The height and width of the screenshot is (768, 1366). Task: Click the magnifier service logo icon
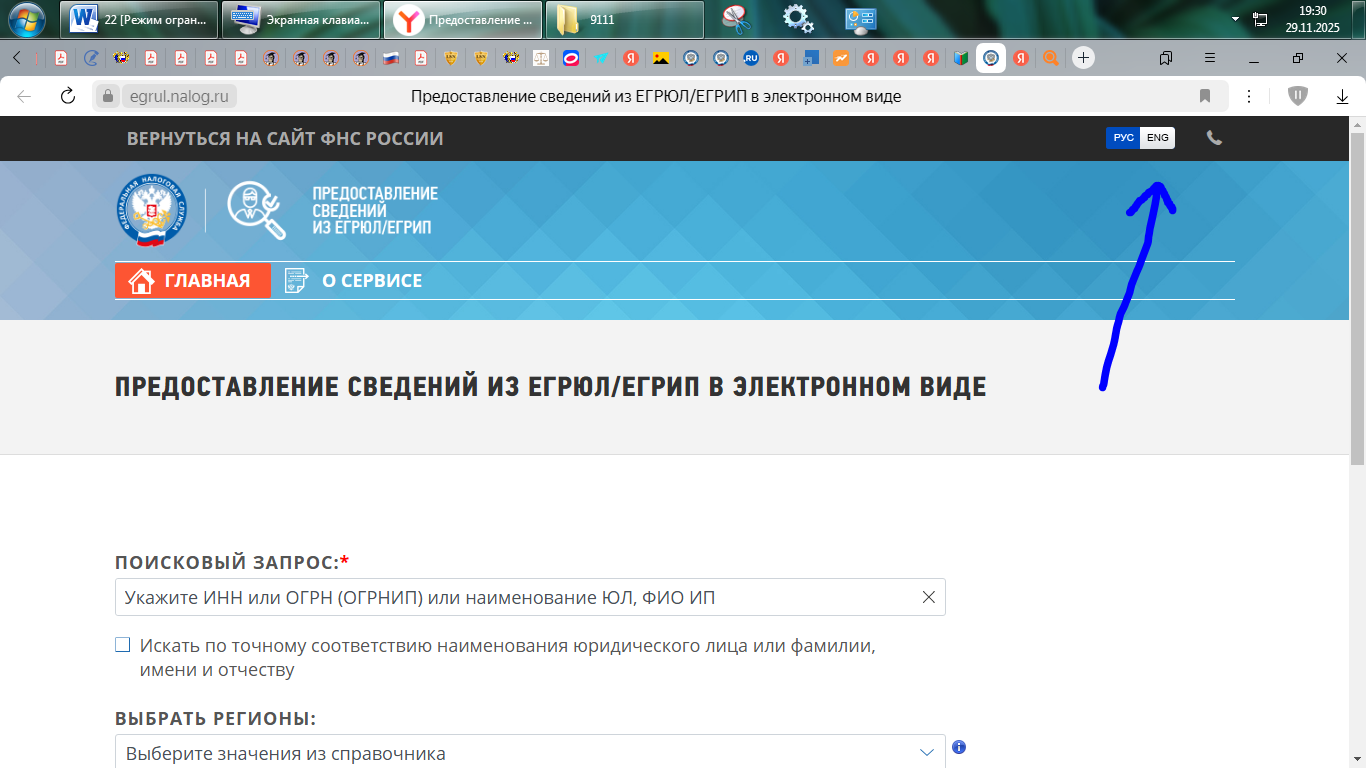pos(256,209)
